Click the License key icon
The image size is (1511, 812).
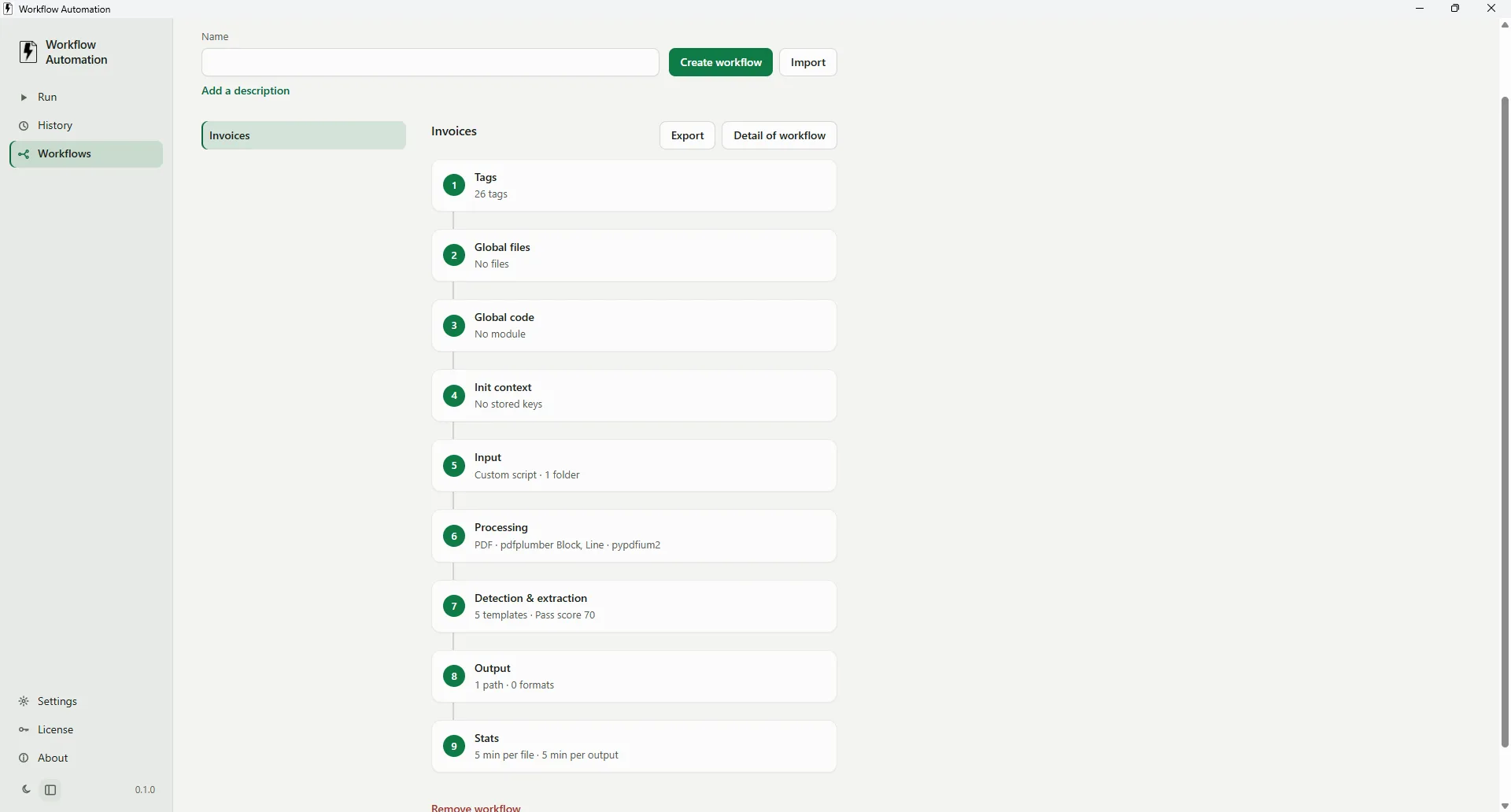point(24,730)
